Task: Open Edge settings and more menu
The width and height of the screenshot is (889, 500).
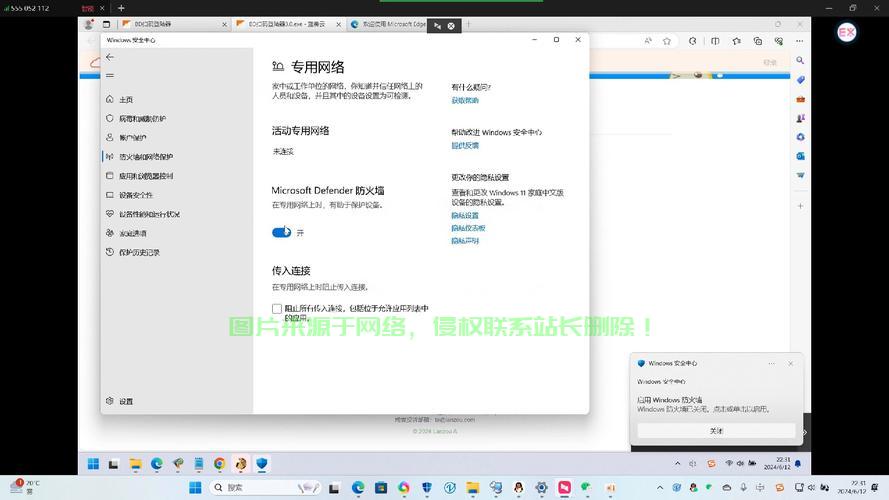Action: coord(799,41)
